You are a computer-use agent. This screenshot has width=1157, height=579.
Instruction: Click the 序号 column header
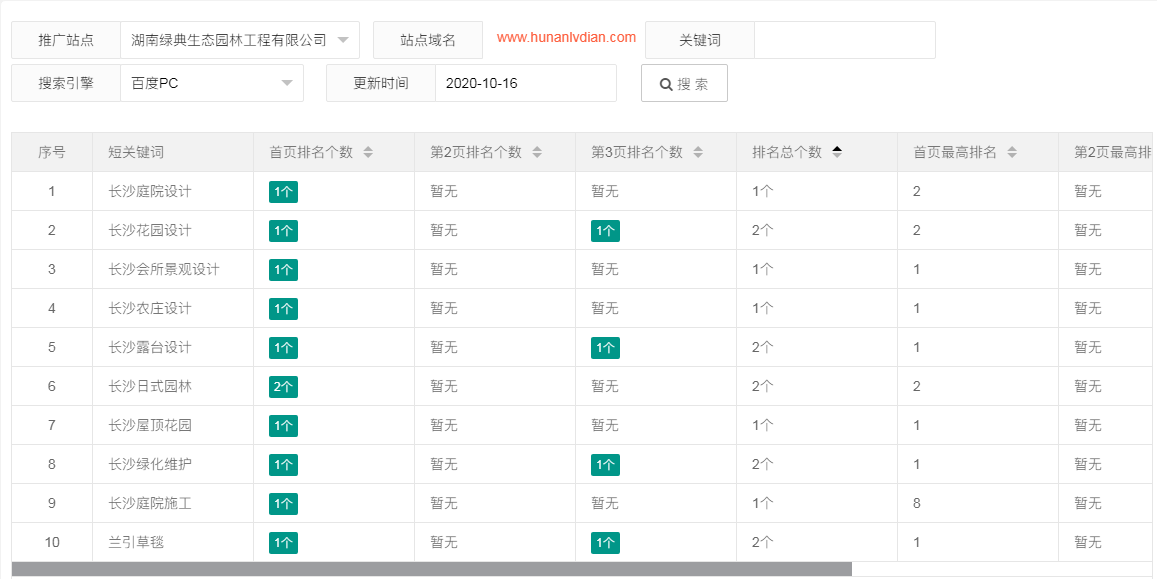52,153
